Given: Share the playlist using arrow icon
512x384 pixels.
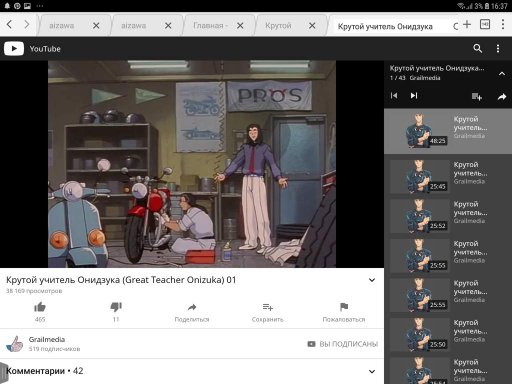Looking at the screenshot, I should pyautogui.click(x=502, y=97).
